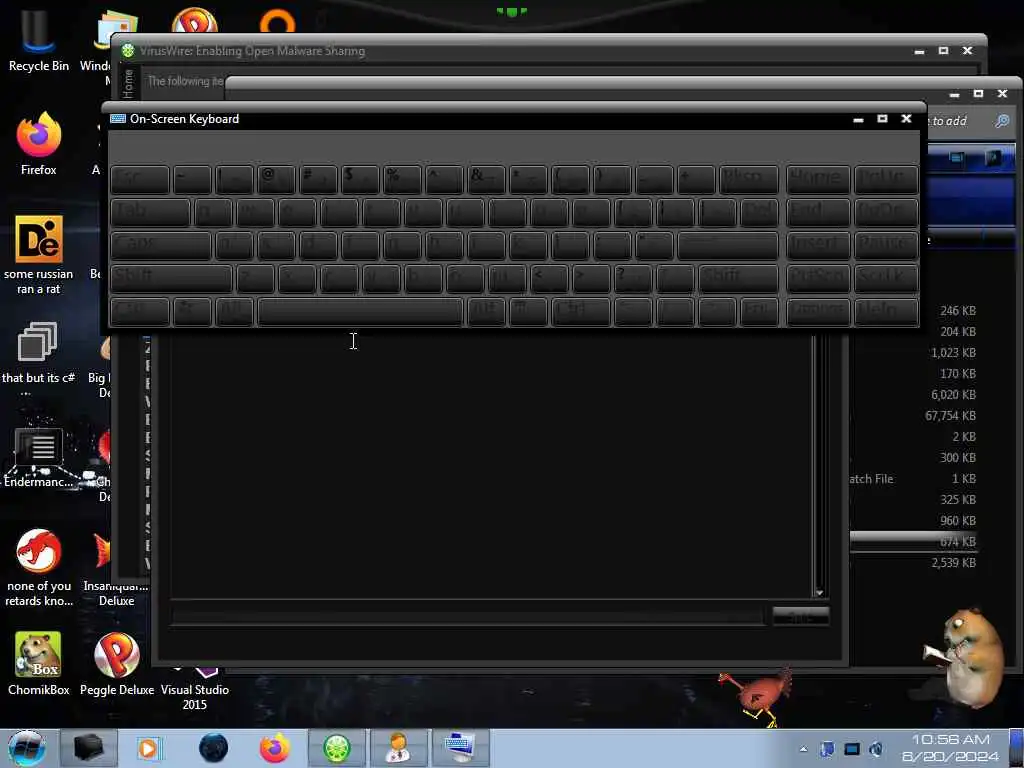Image resolution: width=1024 pixels, height=768 pixels.
Task: Click the search magnifier icon beside 'to add'
Action: click(x=1002, y=121)
